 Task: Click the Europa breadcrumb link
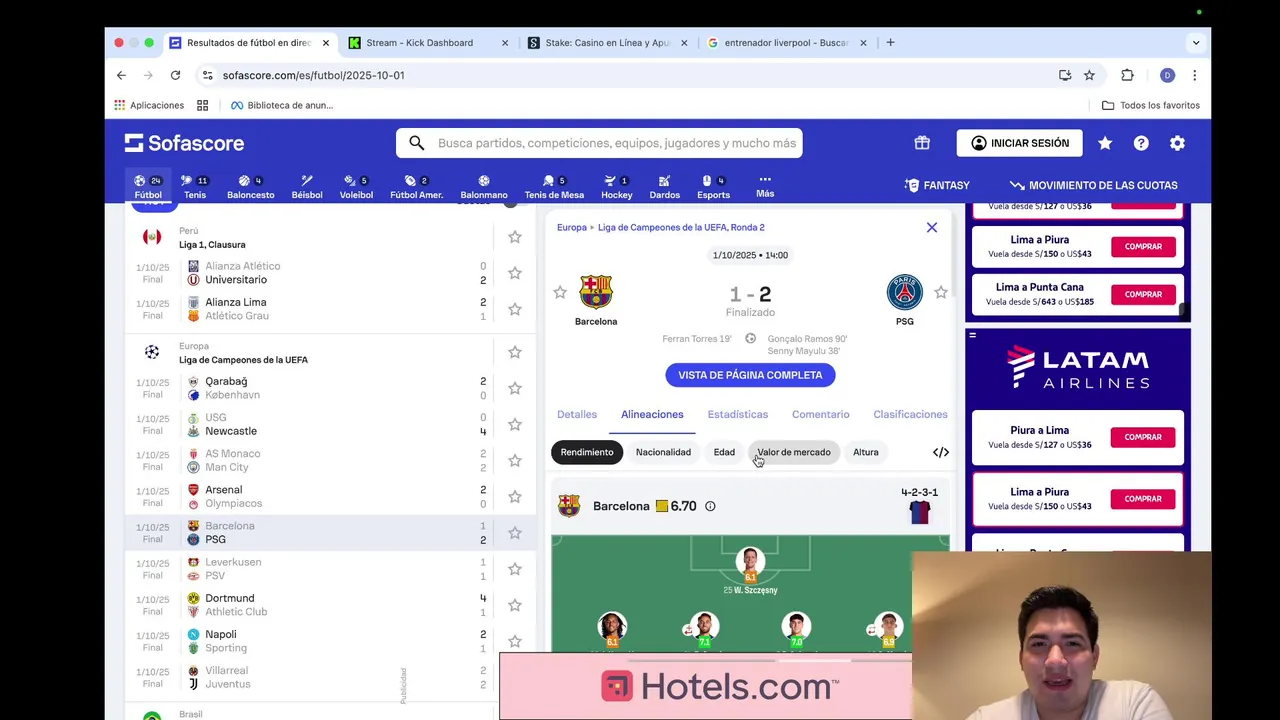tap(572, 228)
